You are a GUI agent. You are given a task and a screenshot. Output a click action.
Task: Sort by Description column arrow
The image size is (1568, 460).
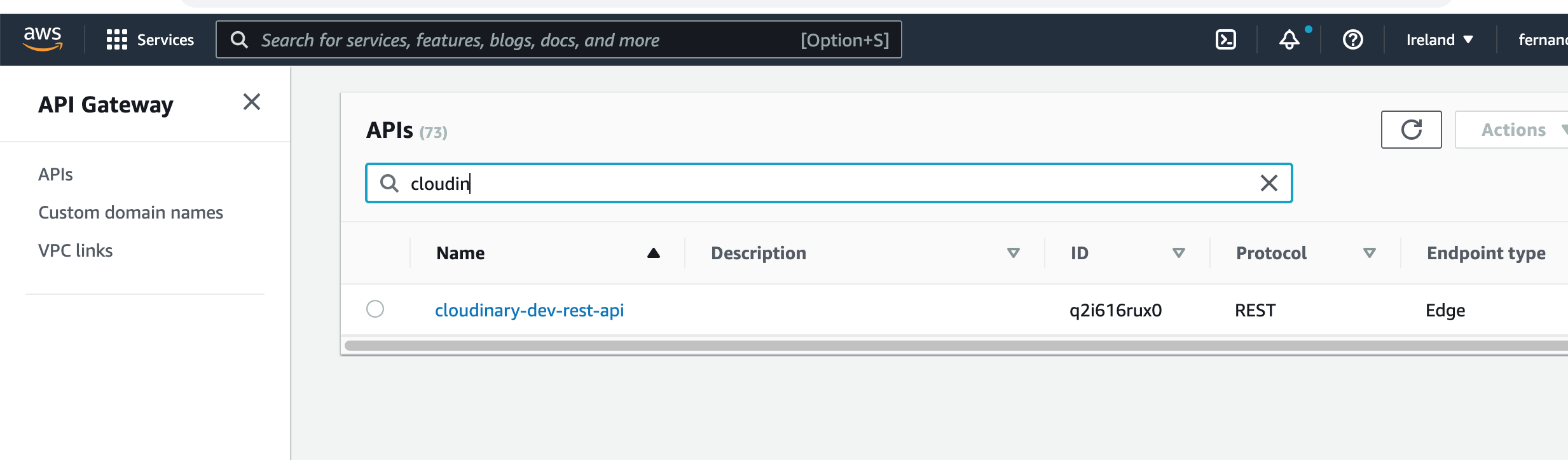[x=1014, y=253]
